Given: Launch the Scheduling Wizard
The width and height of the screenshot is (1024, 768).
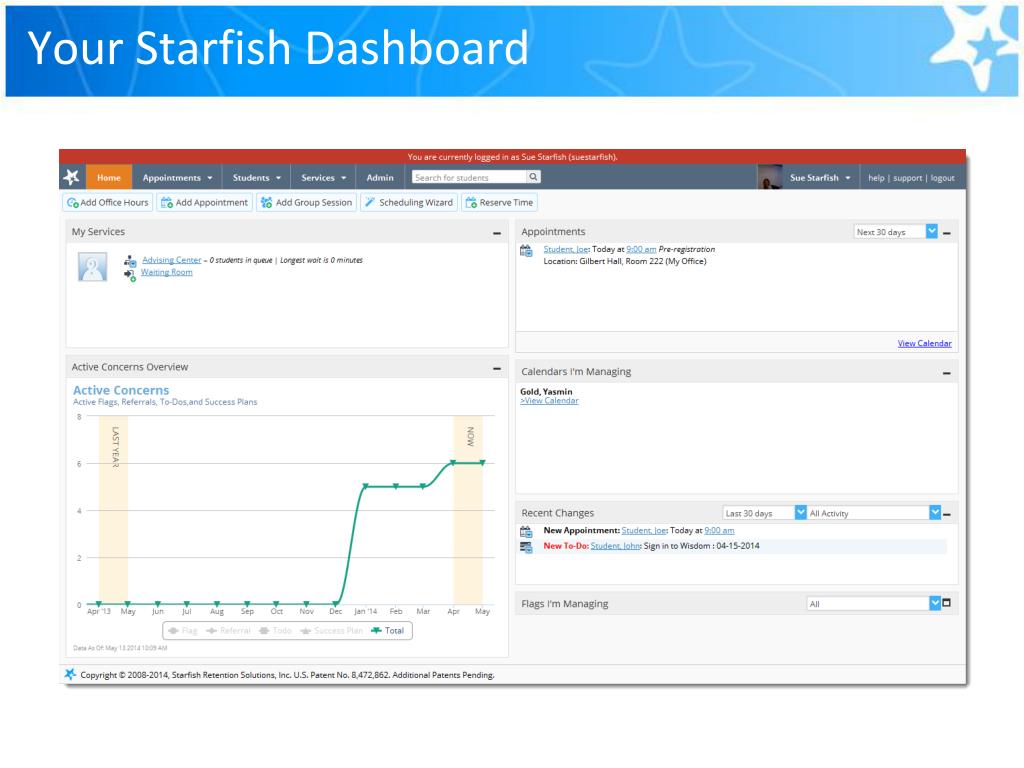Looking at the screenshot, I should point(409,202).
